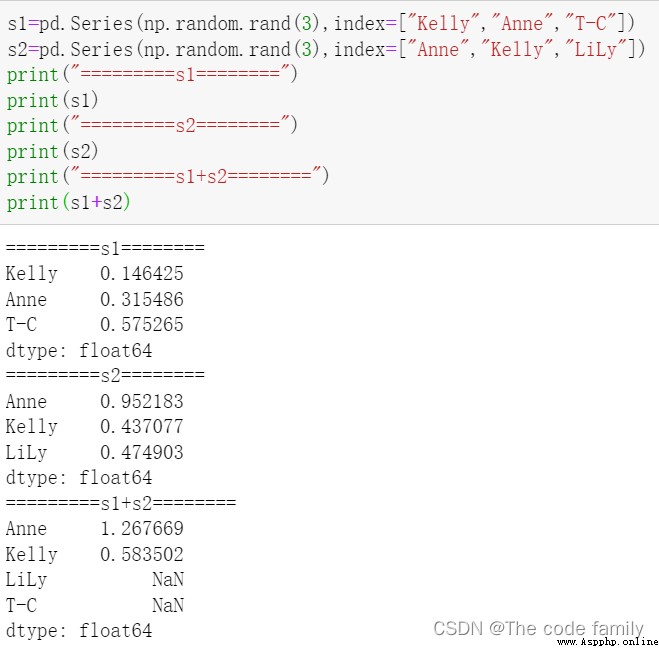This screenshot has width=659, height=648.
Task: Click the Anne 1.267669 sum result
Action: click(x=94, y=528)
